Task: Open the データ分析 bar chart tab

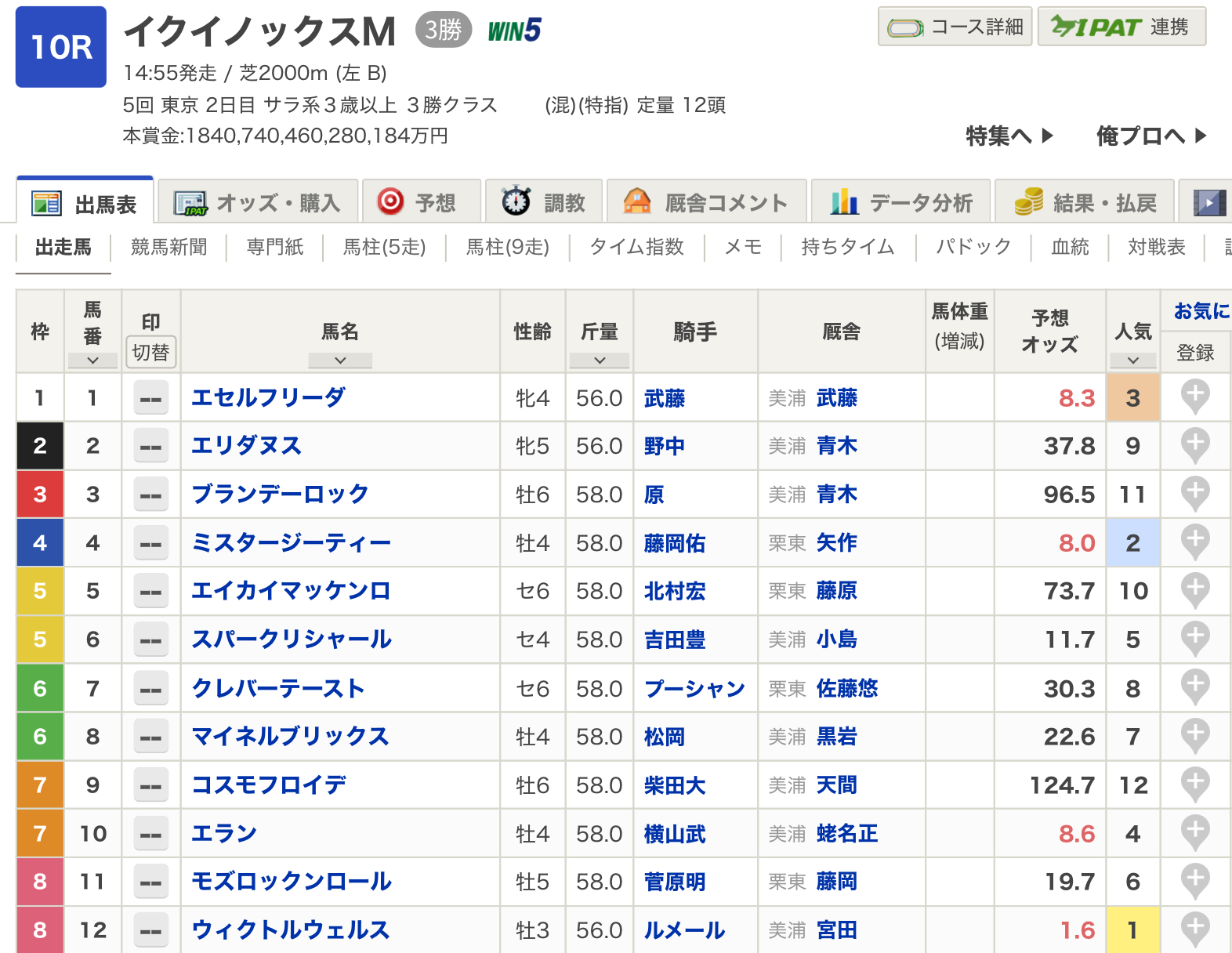Action: click(x=901, y=203)
